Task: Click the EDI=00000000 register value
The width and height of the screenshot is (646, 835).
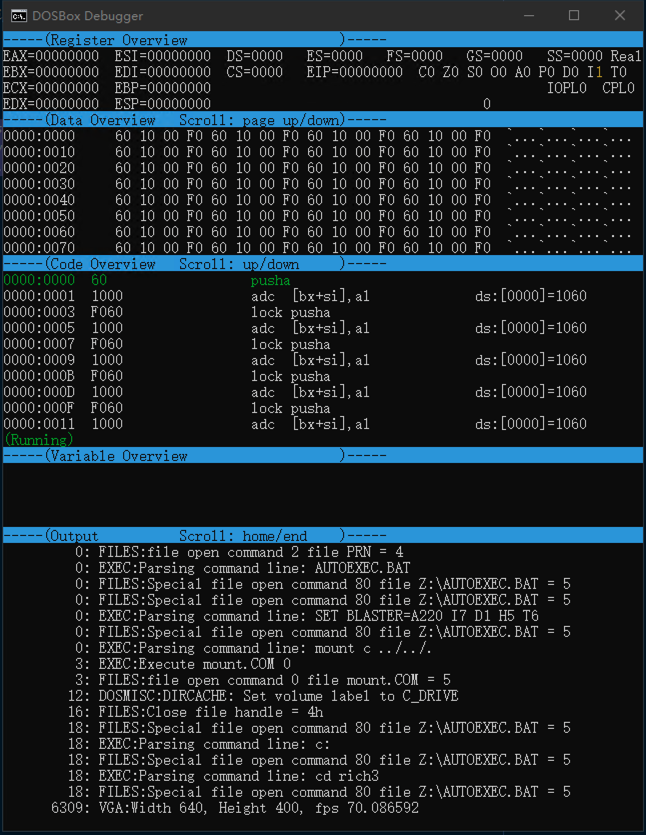Action: coord(163,72)
